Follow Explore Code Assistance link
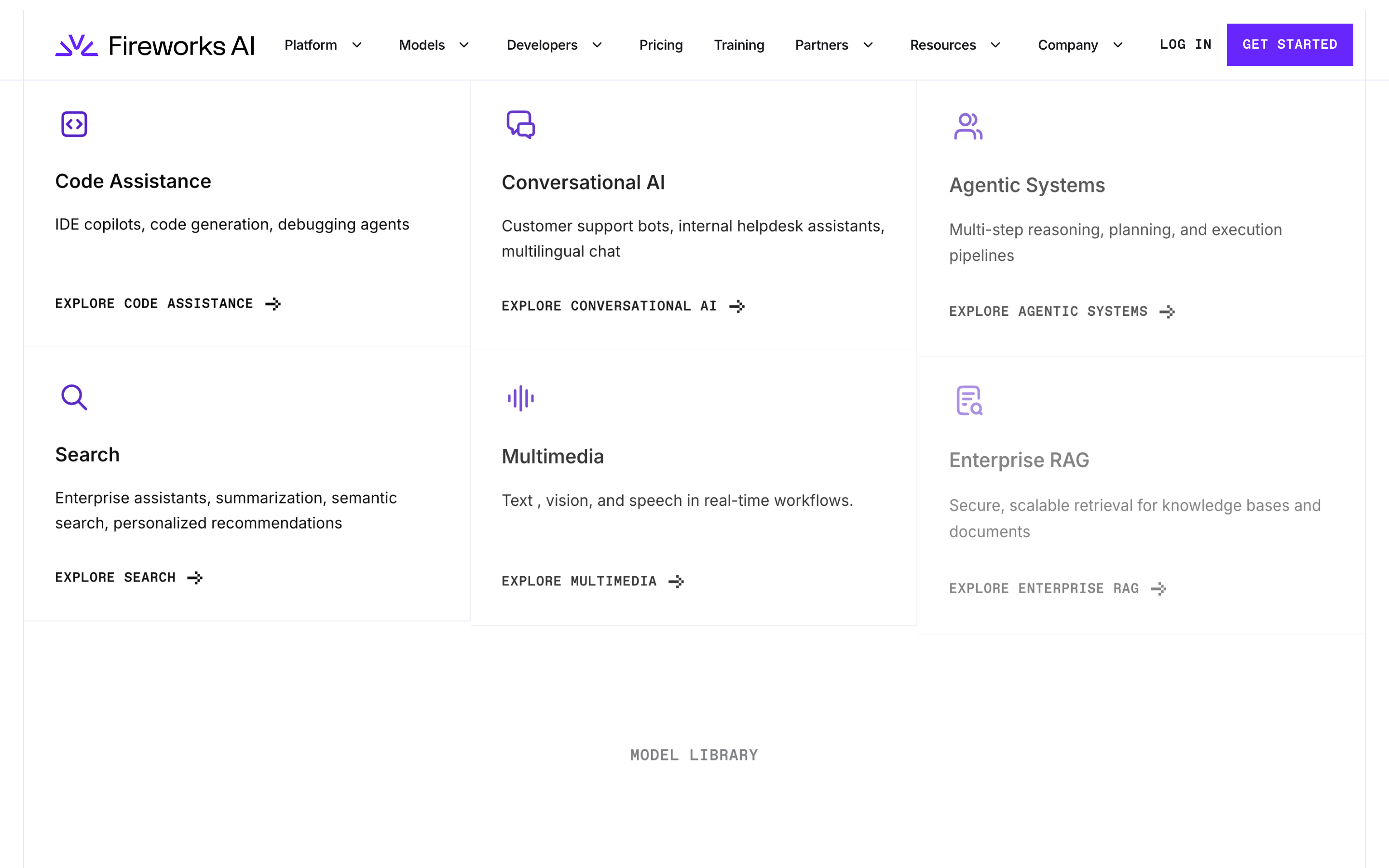 tap(168, 304)
